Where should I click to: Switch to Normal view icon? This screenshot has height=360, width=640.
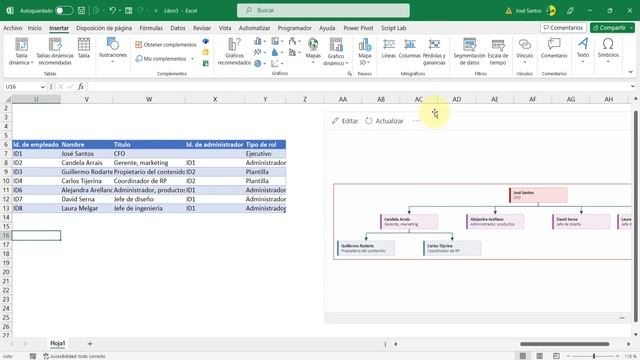(x=522, y=356)
